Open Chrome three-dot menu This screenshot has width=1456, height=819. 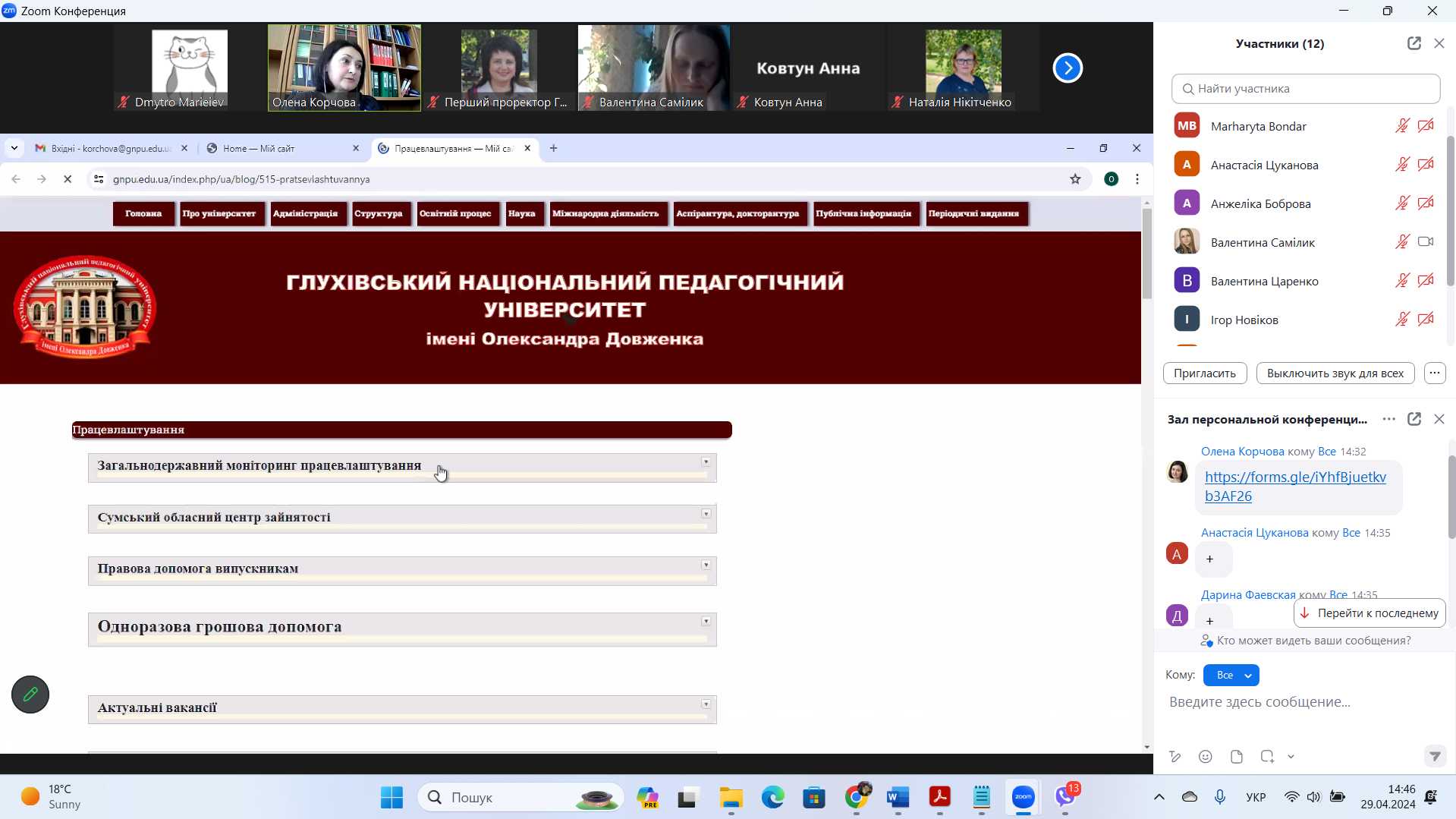coord(1137,179)
